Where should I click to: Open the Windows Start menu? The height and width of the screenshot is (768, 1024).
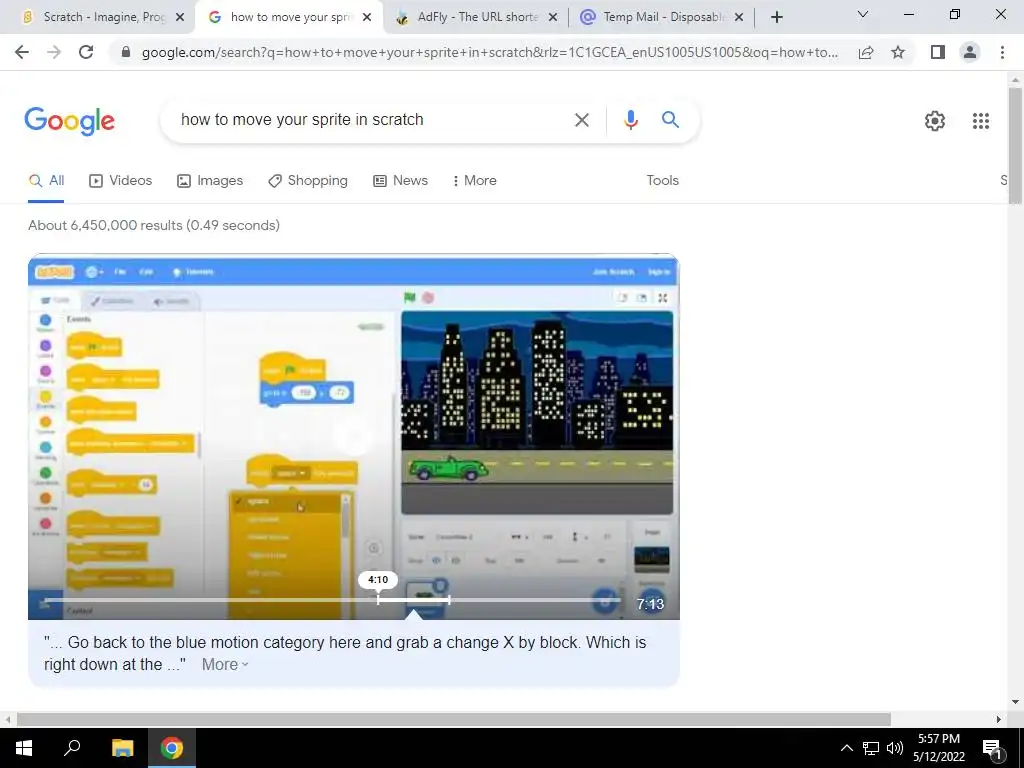coord(24,748)
